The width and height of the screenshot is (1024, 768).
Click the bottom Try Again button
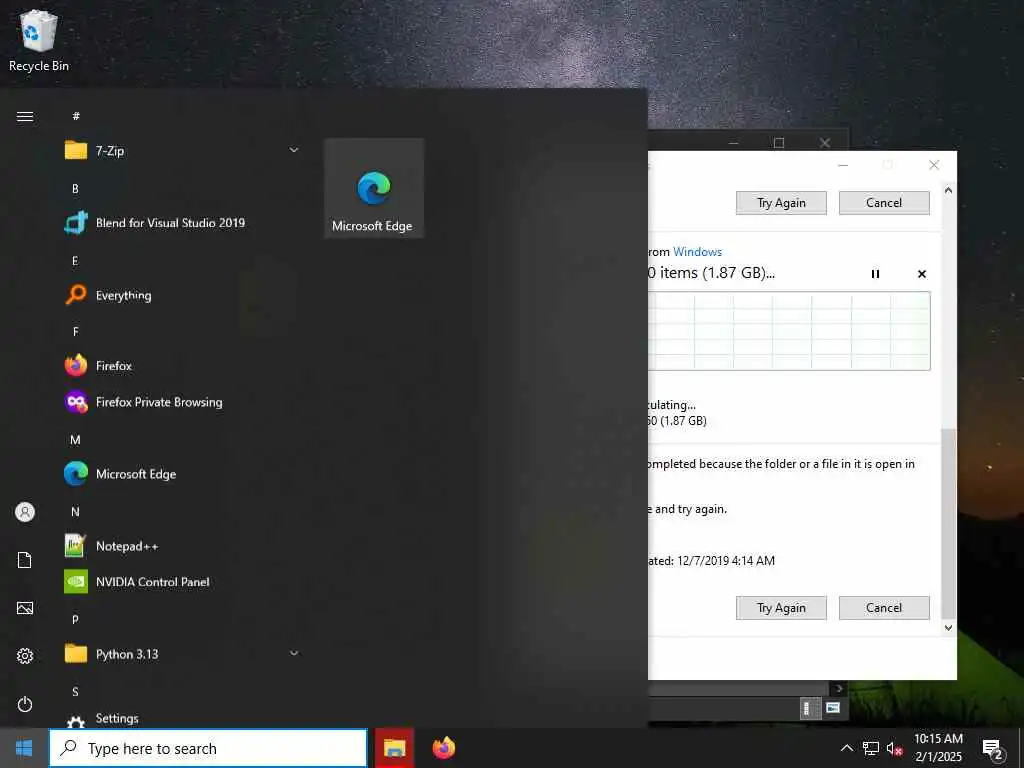[781, 608]
